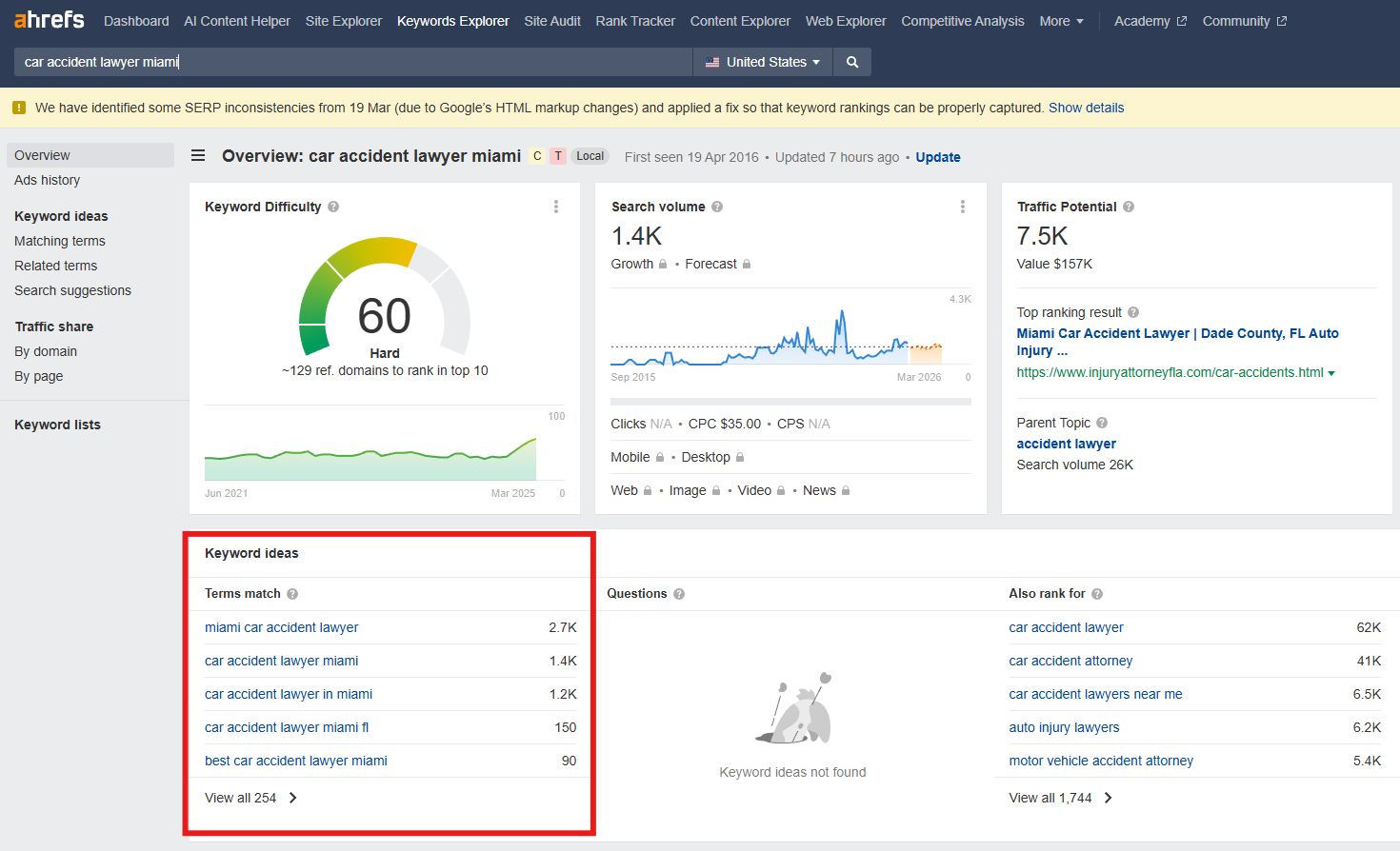Open miami car accident lawyer keyword
The image size is (1400, 851).
tap(282, 627)
